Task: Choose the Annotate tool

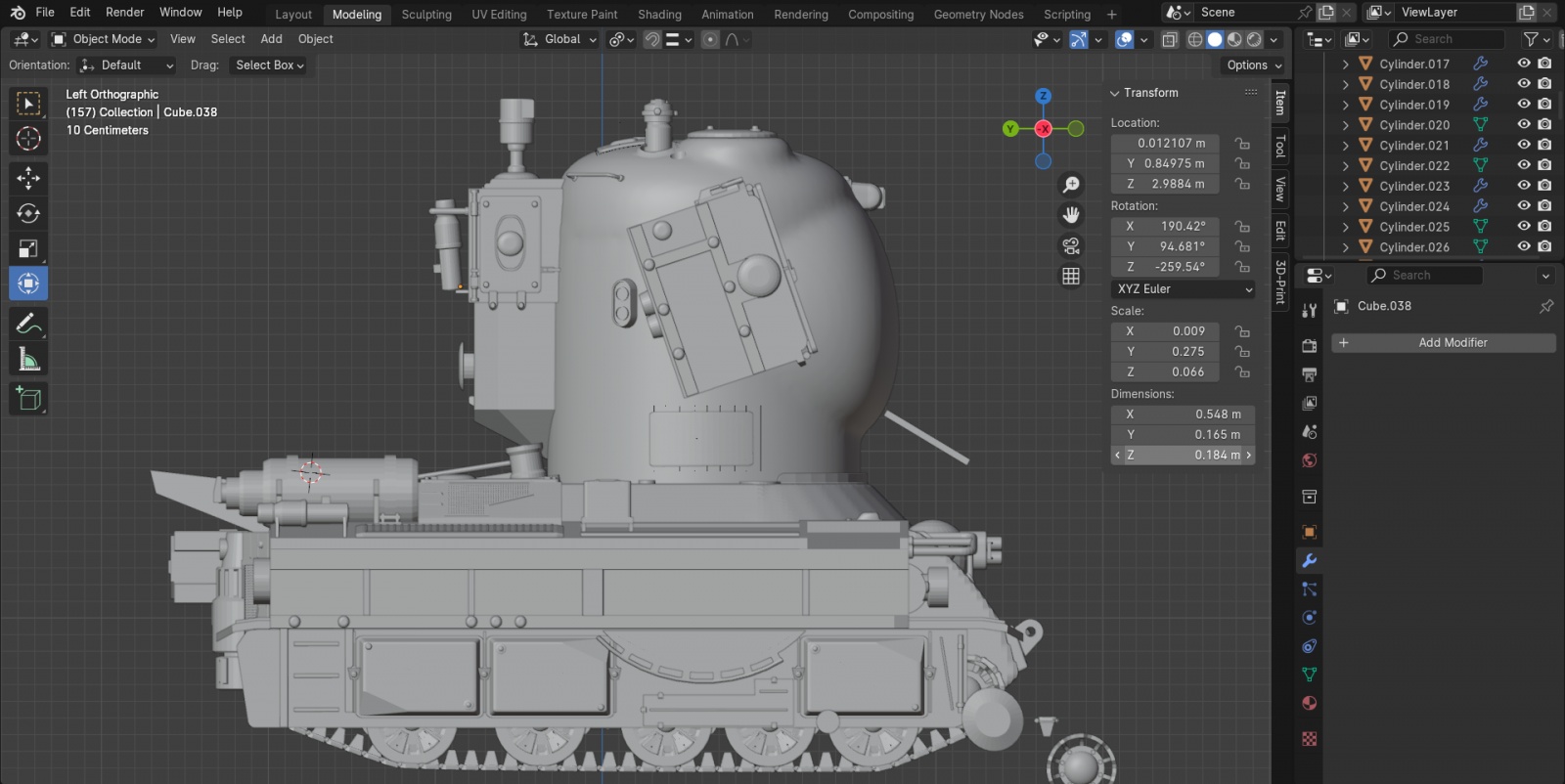Action: (x=28, y=324)
